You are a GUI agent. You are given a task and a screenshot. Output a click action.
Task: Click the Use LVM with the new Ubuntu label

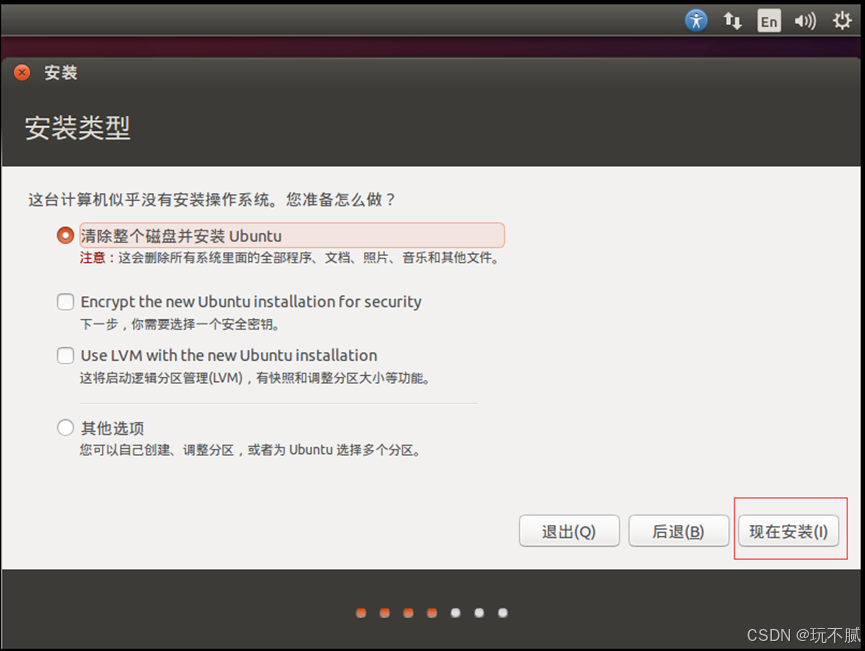click(229, 355)
